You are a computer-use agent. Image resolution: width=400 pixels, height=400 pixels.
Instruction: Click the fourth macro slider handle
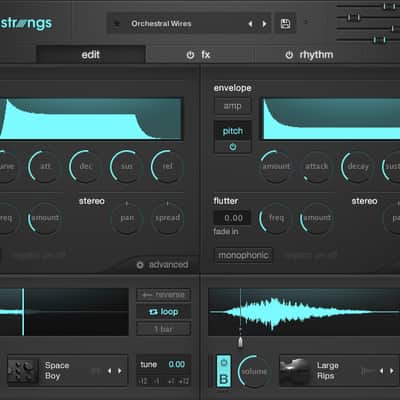point(379,40)
